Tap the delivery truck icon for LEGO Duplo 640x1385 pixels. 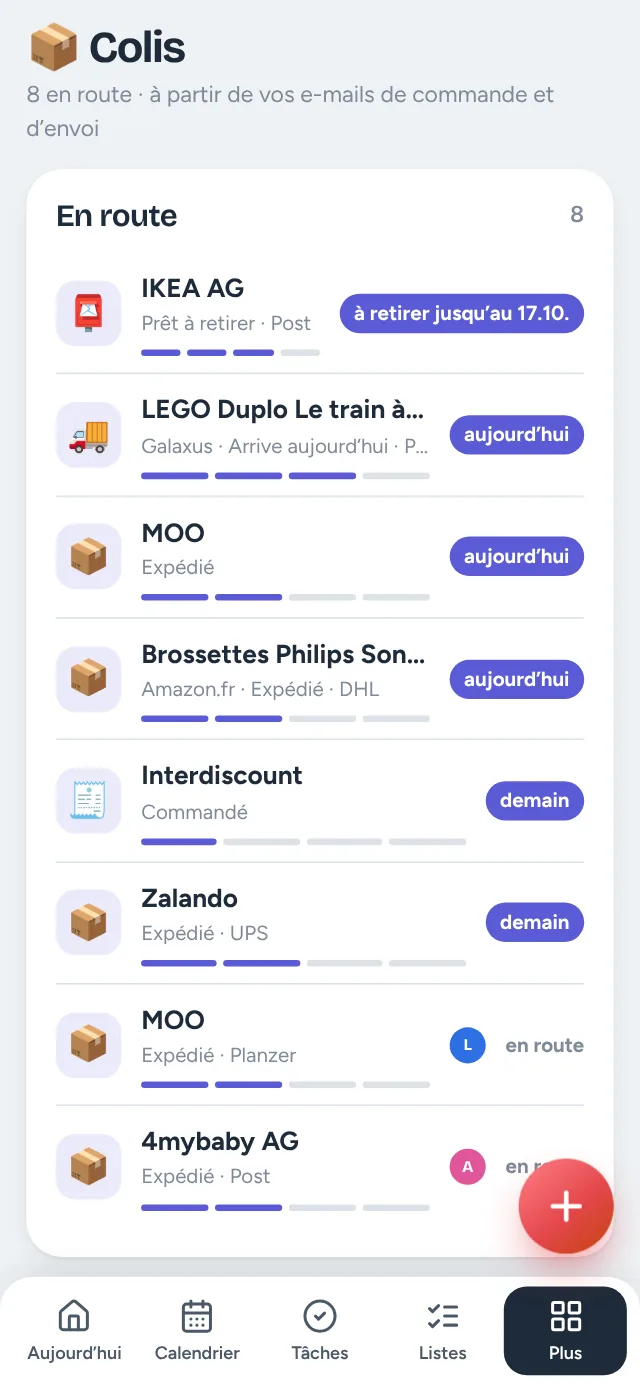[x=88, y=435]
